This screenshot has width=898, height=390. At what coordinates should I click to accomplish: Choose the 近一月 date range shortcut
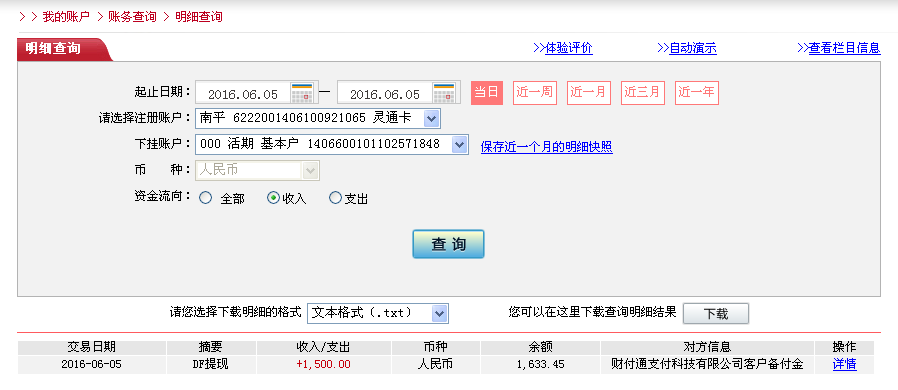pyautogui.click(x=589, y=93)
